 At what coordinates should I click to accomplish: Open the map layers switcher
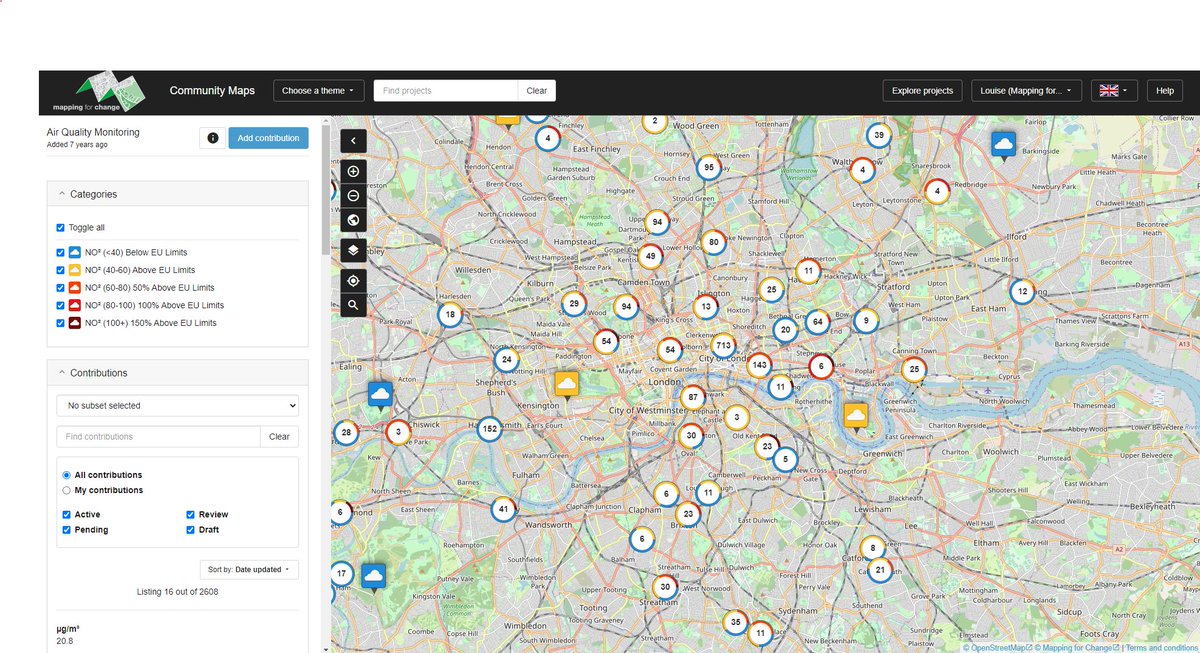354,249
